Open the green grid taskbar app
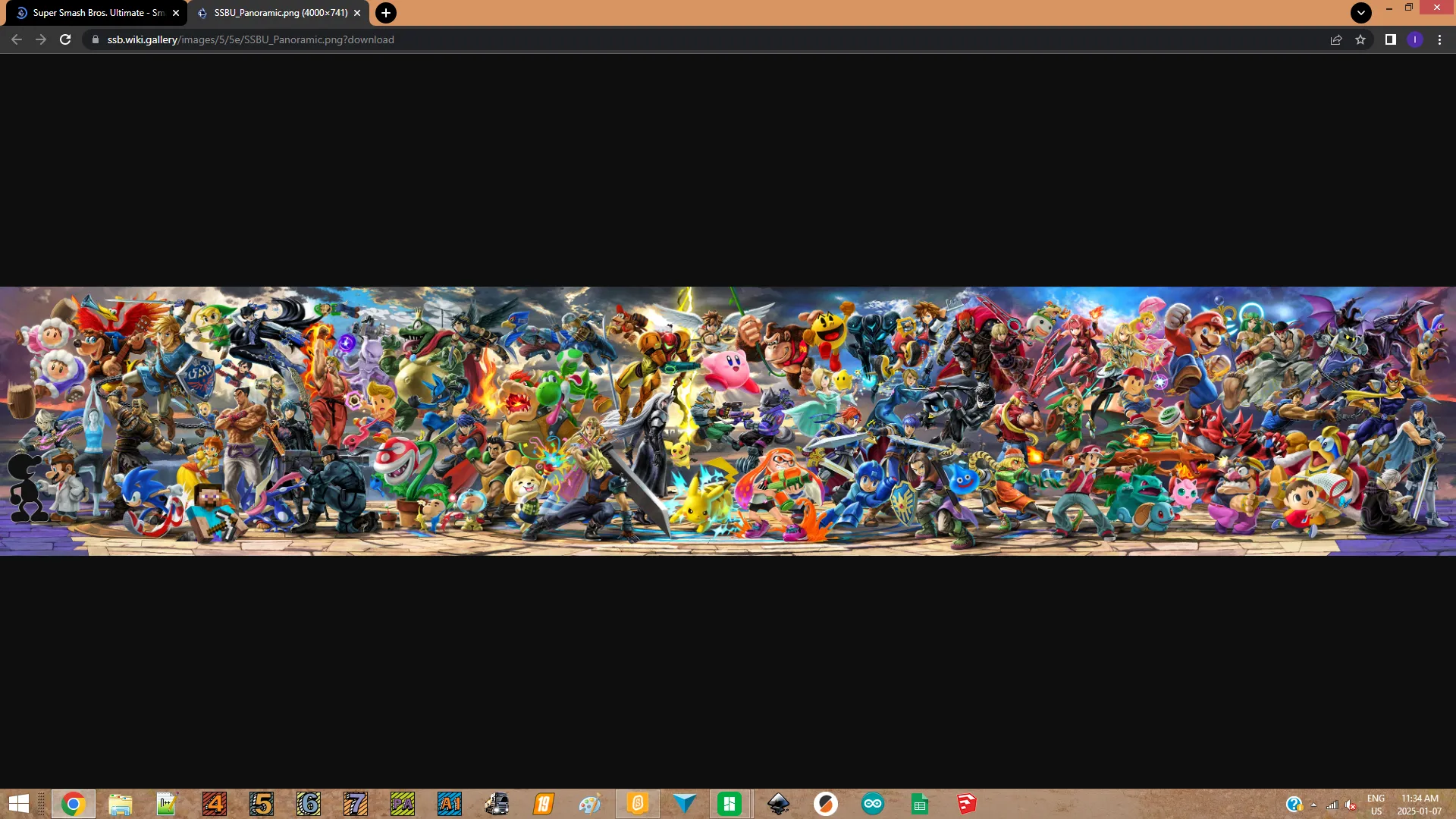The width and height of the screenshot is (1456, 819). click(730, 804)
